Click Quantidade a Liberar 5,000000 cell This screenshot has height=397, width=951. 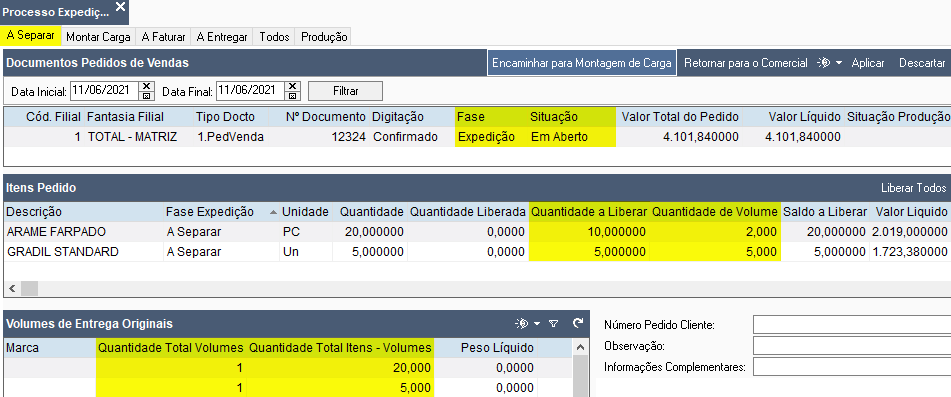pyautogui.click(x=589, y=252)
